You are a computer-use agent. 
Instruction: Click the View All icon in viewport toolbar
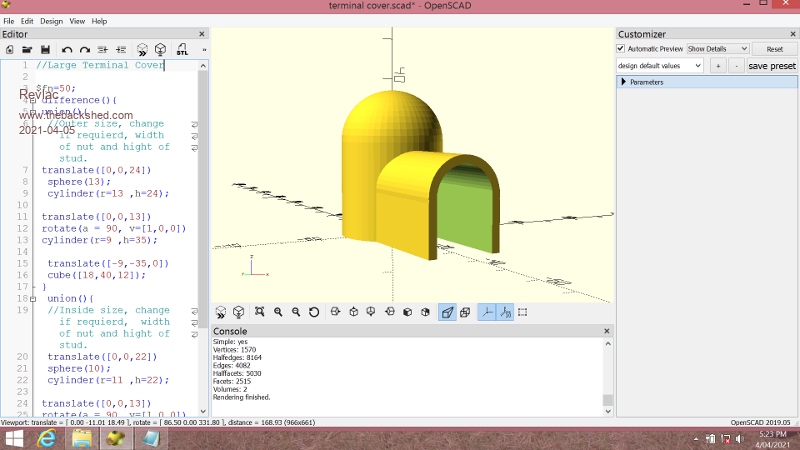259,312
